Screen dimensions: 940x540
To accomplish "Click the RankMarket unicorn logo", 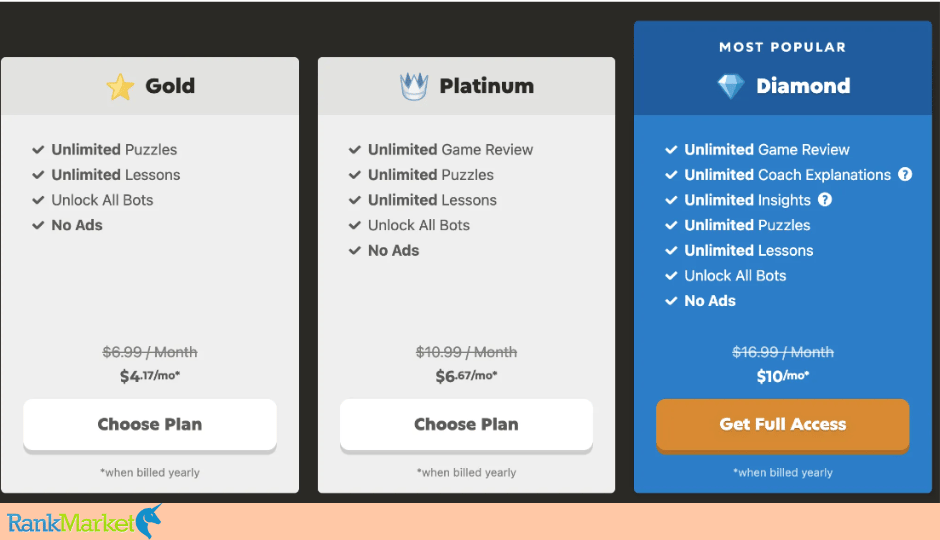I will 85,522.
